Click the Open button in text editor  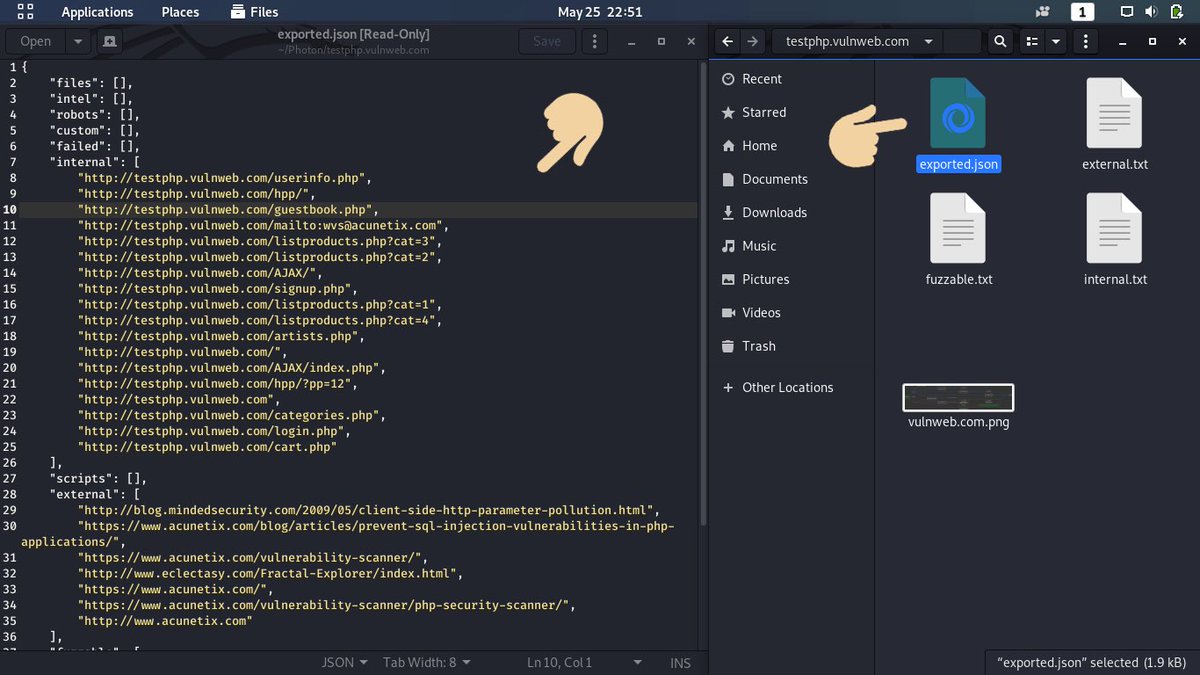coord(36,41)
